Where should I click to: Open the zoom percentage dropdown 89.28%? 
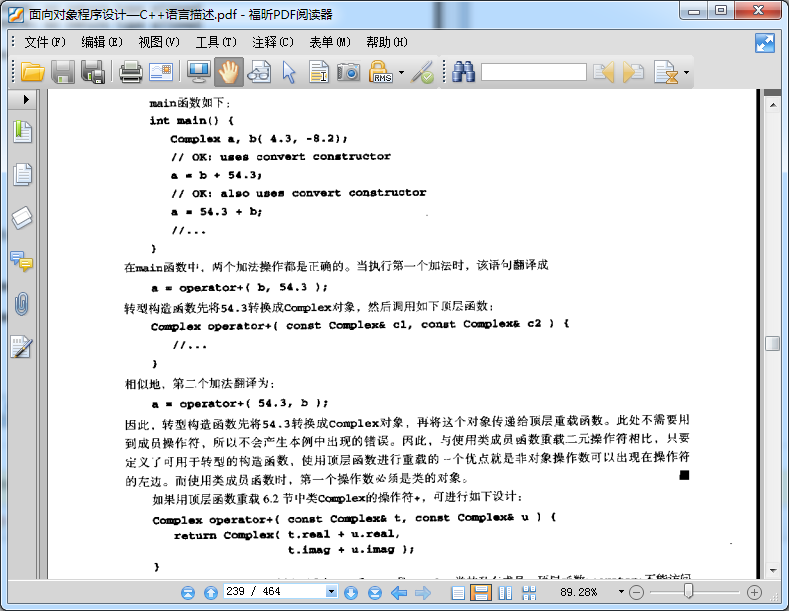click(621, 592)
